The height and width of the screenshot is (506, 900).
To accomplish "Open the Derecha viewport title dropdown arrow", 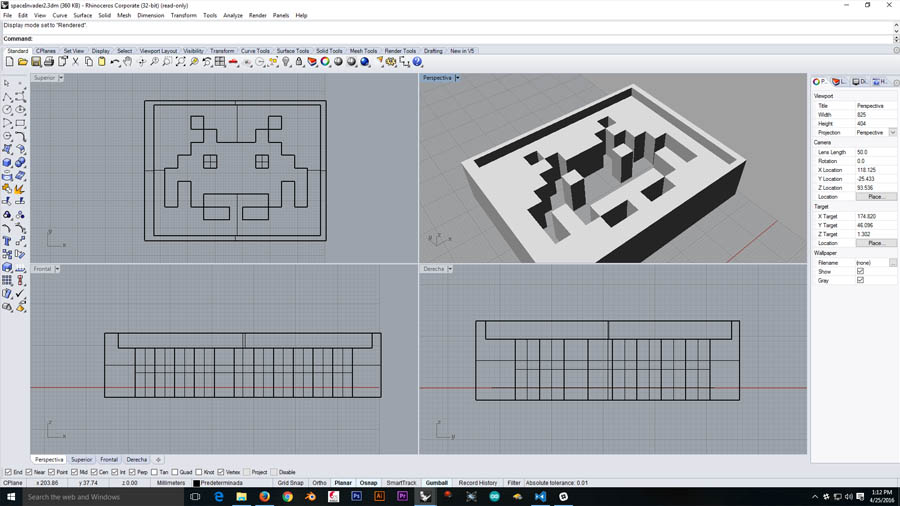I will pyautogui.click(x=450, y=268).
